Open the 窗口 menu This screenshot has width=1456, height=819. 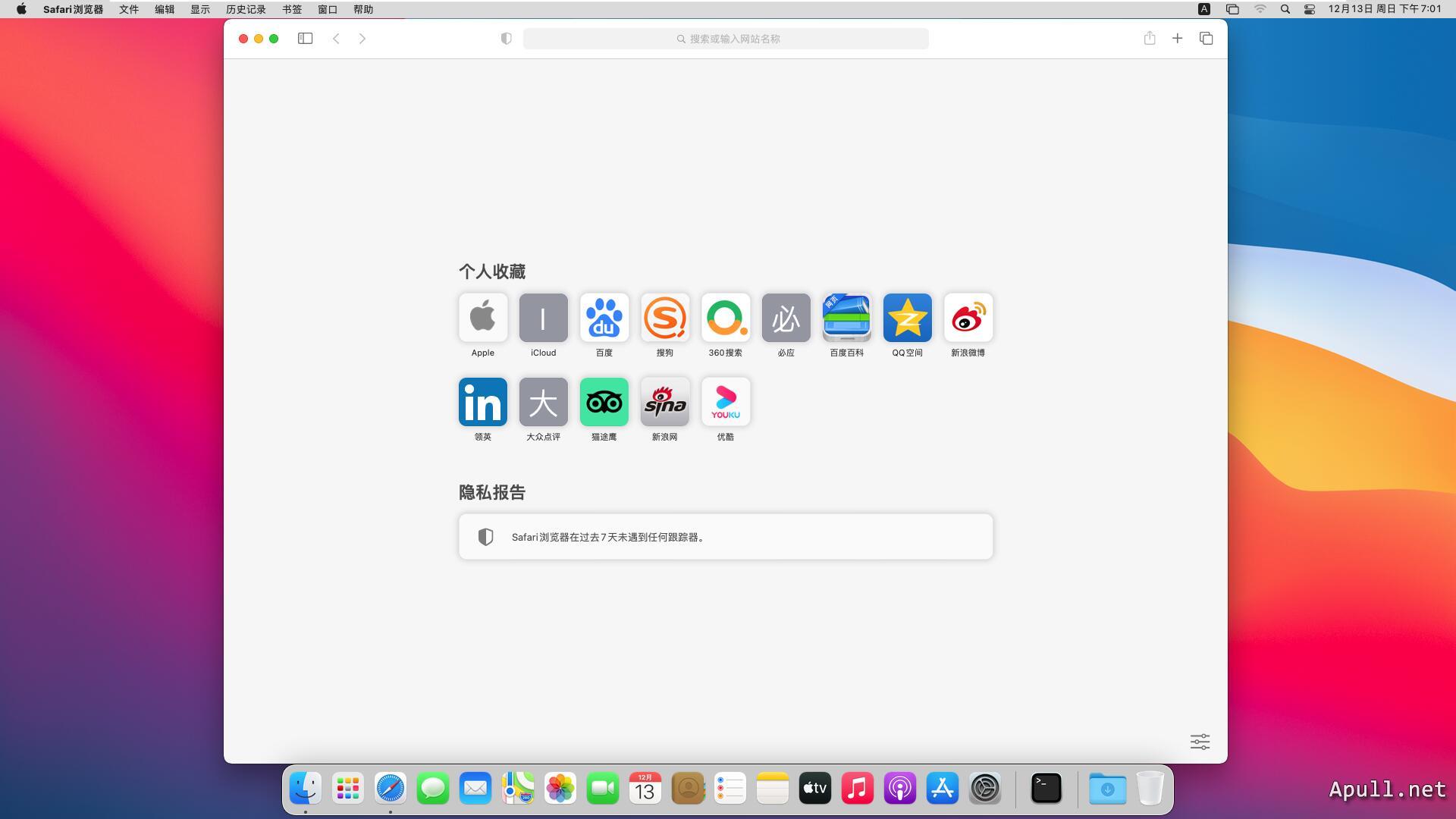(328, 9)
